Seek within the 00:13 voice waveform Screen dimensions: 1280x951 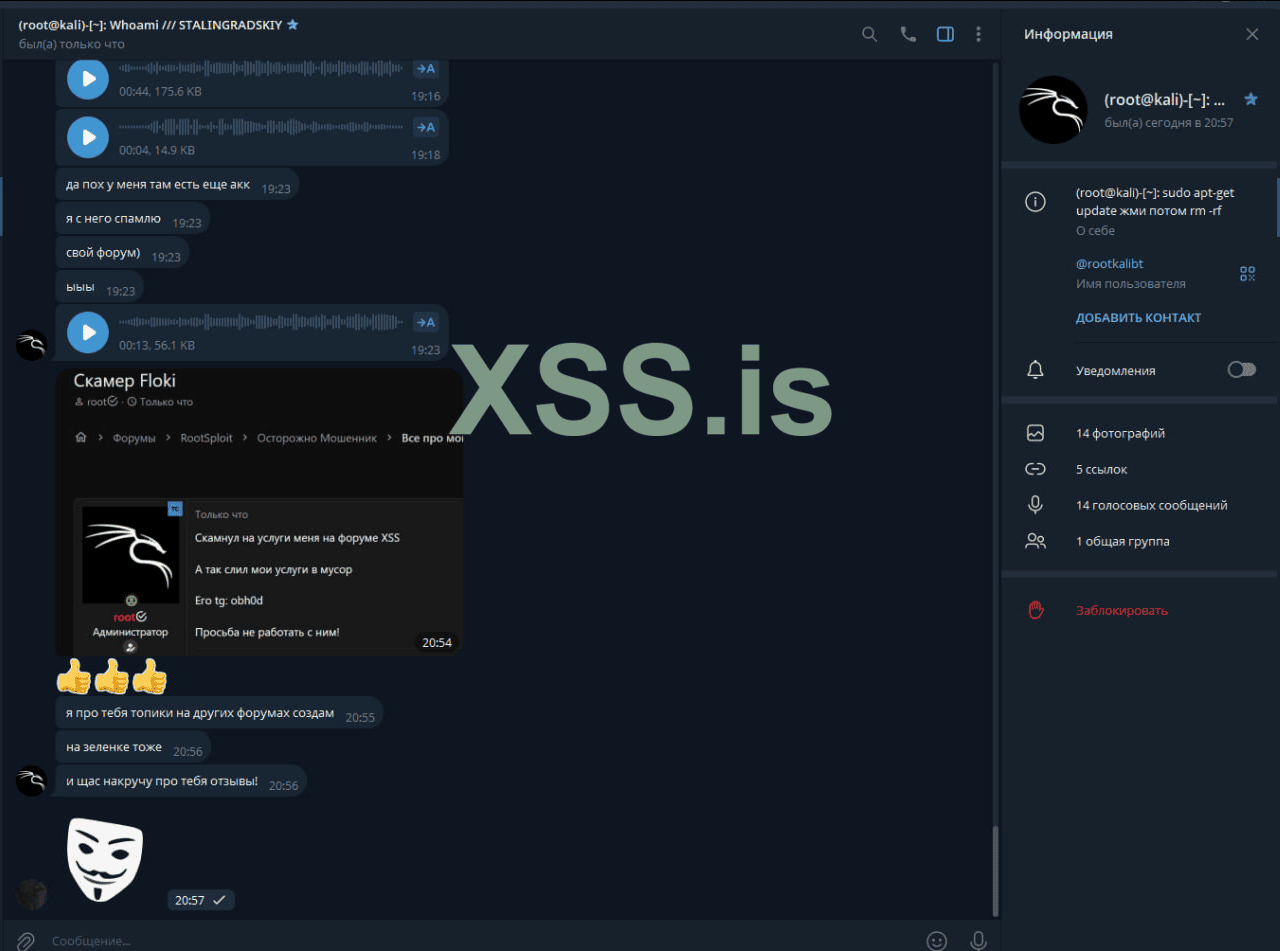tap(261, 322)
